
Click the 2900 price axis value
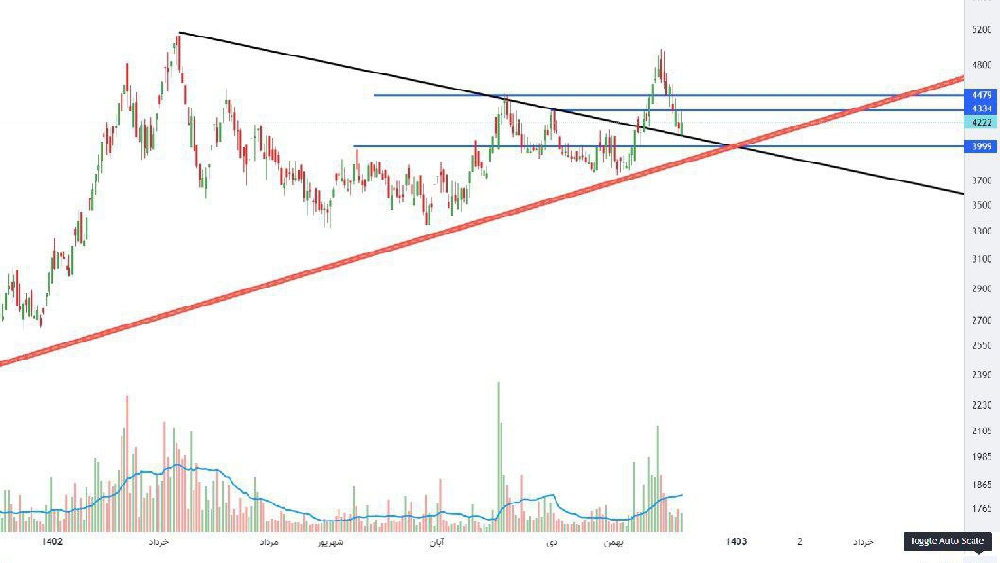(982, 289)
